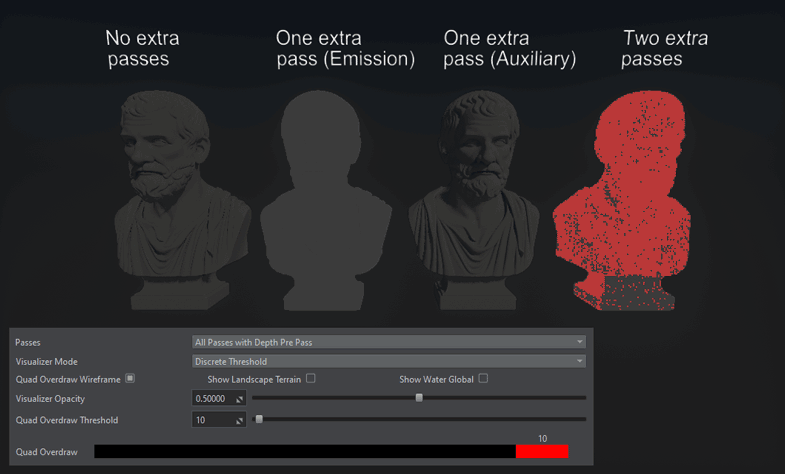Click the Visualizer Opacity slider handle
Image resolution: width=785 pixels, height=474 pixels.
pyautogui.click(x=419, y=397)
